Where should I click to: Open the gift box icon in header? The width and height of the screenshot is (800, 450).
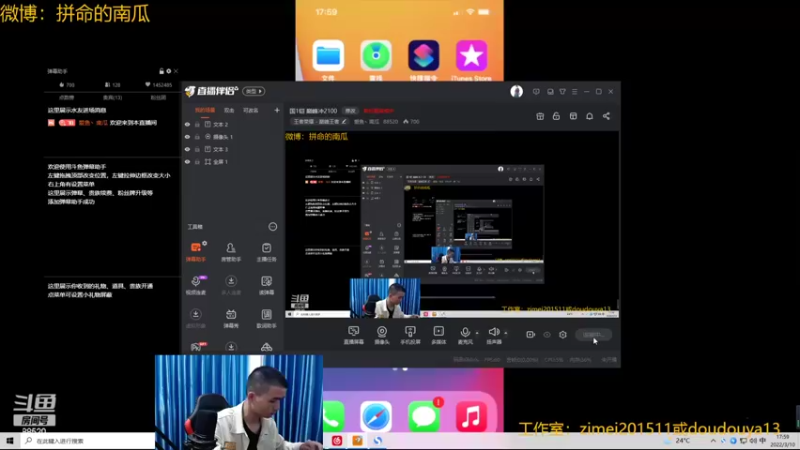point(540,116)
